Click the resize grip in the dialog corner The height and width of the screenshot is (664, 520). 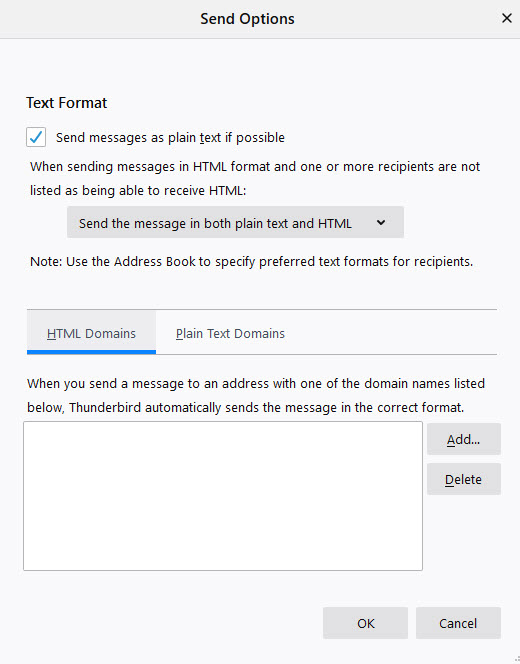pos(516,660)
